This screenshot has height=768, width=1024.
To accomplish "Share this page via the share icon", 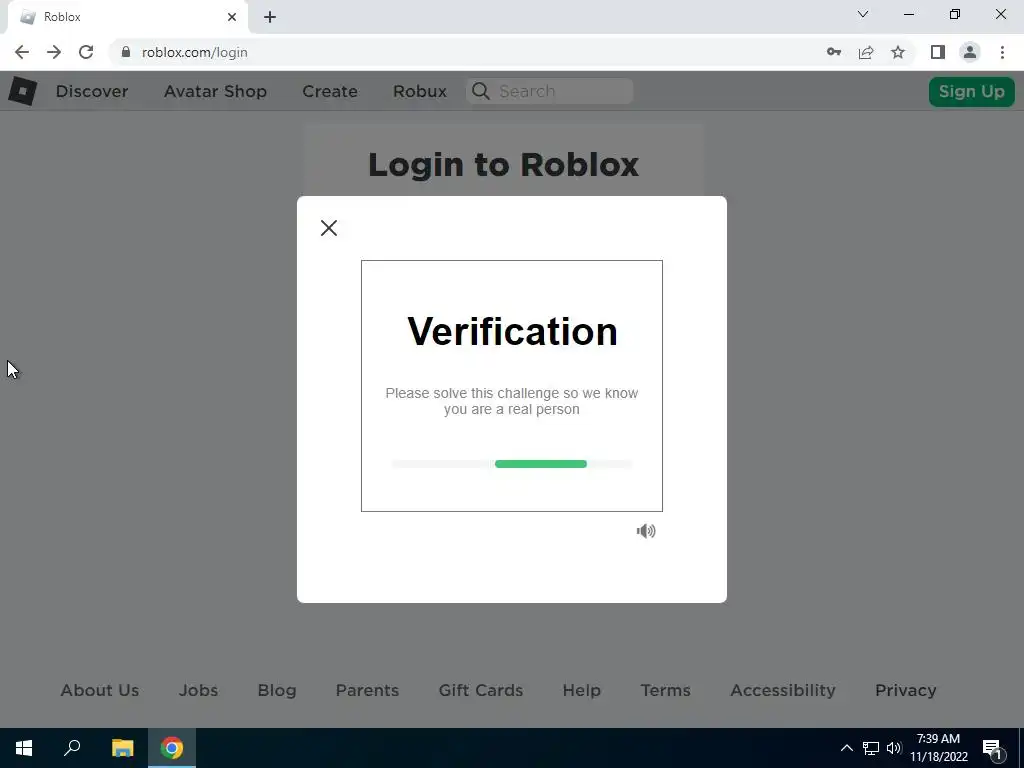I will click(x=866, y=52).
